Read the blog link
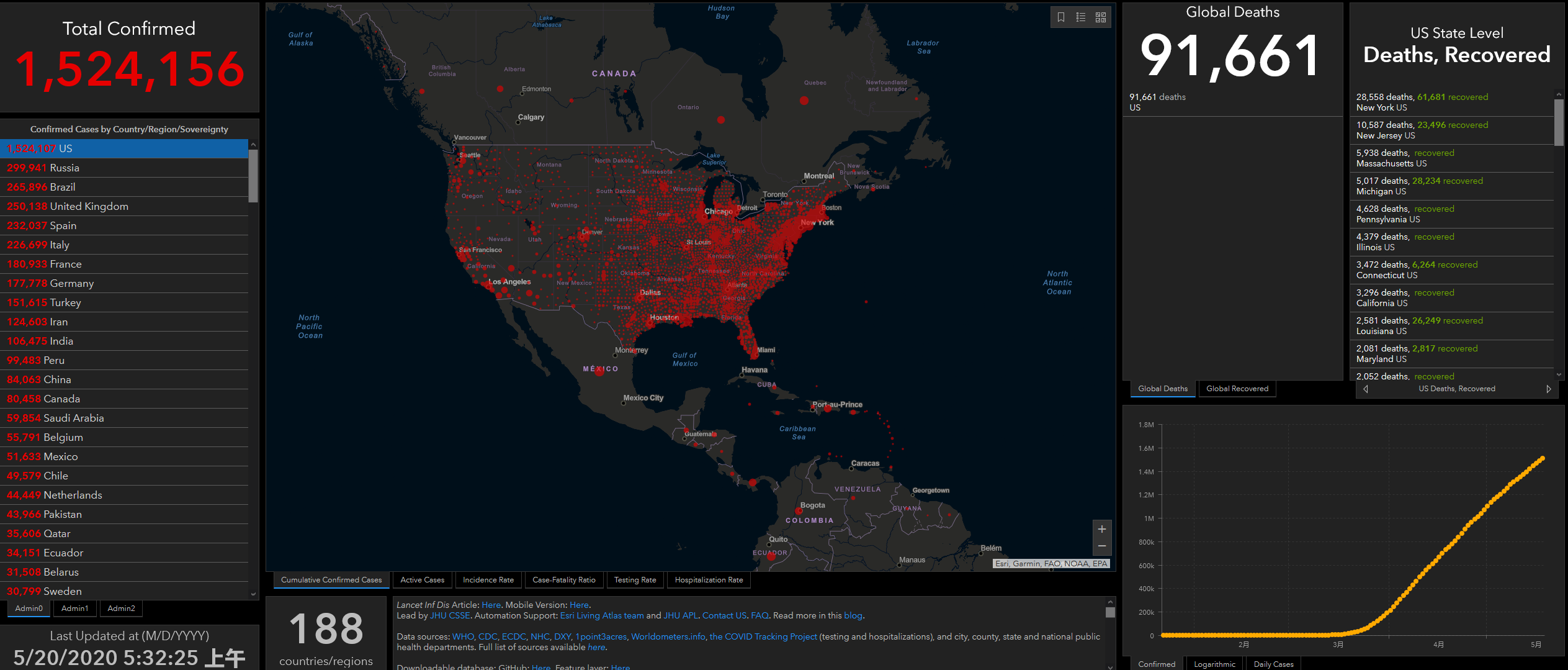The image size is (1568, 670). (x=853, y=615)
